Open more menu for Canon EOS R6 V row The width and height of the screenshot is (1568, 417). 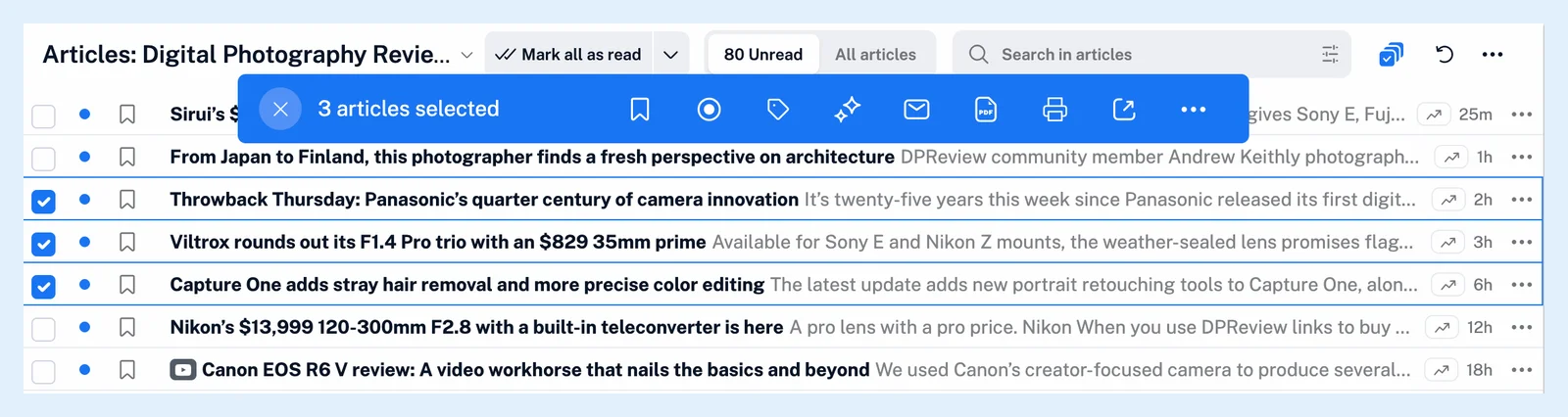(x=1521, y=370)
